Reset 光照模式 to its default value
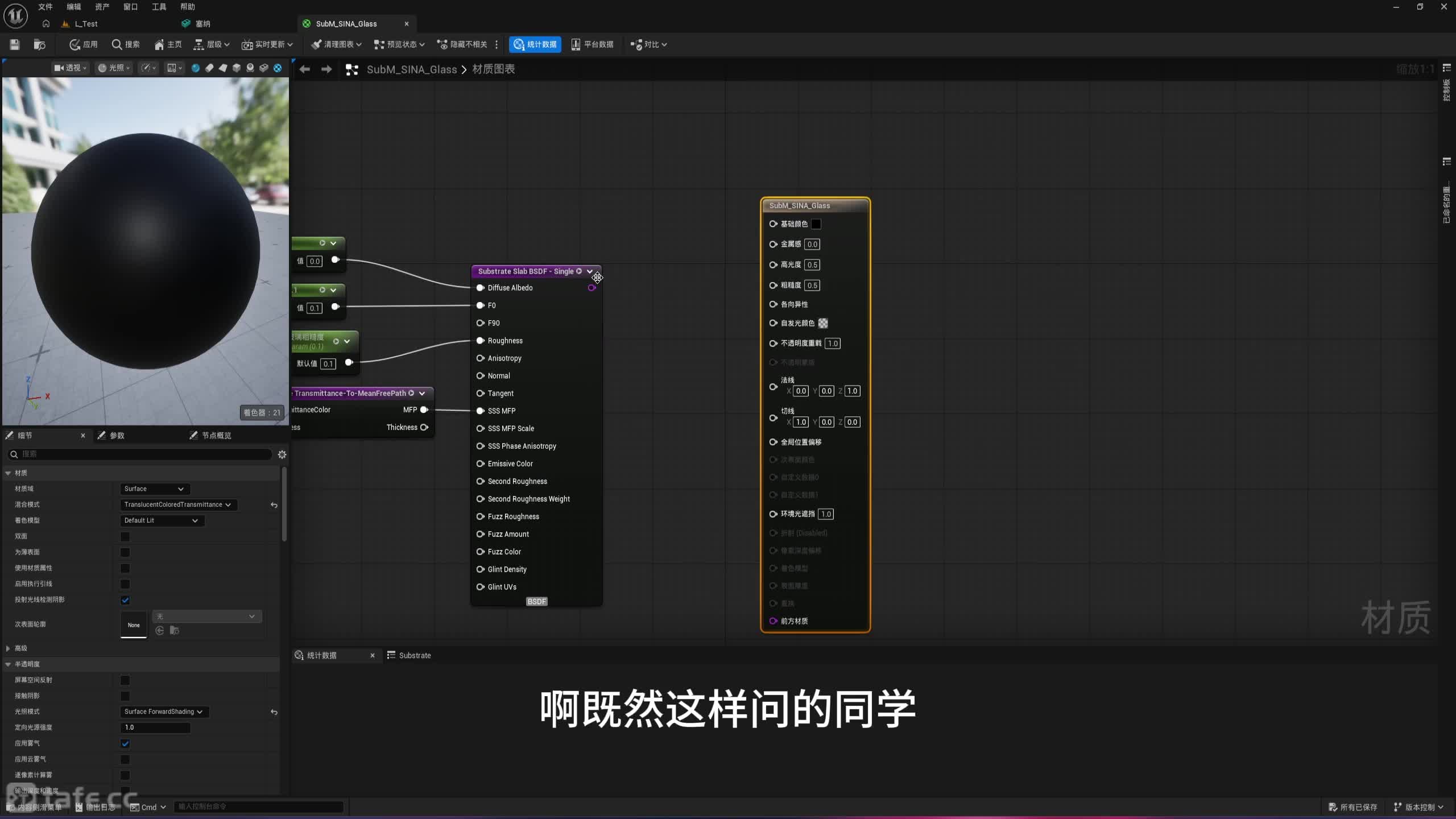This screenshot has height=819, width=1456. pos(274,712)
